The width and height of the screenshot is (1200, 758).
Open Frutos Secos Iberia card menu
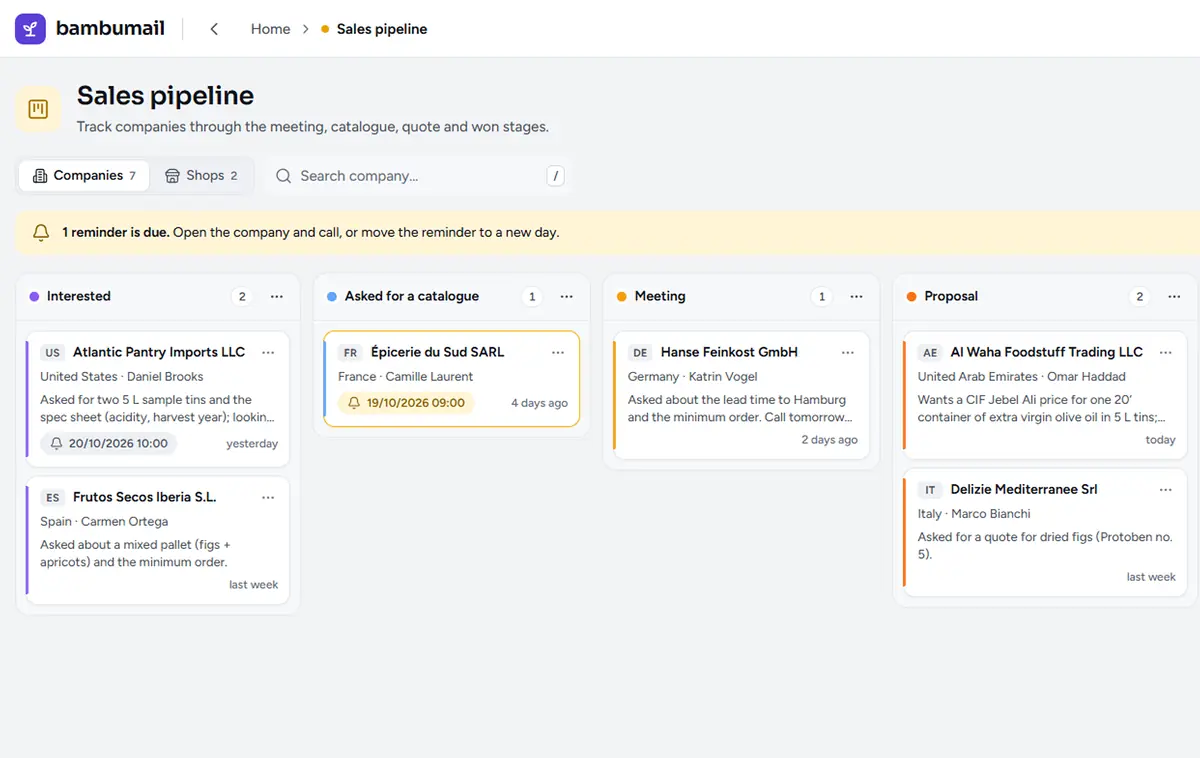tap(268, 497)
